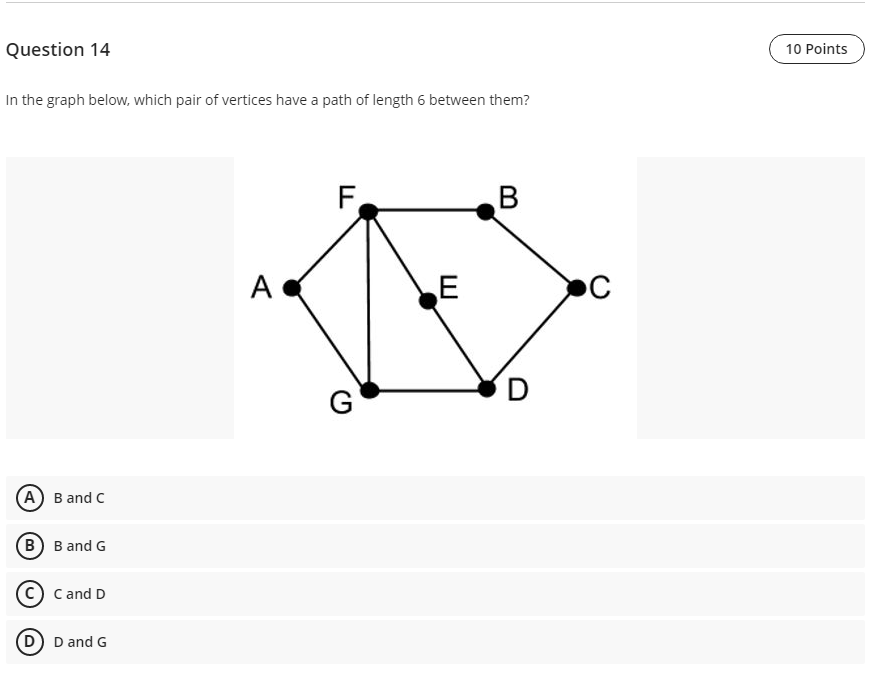Screen dimensions: 893x696
Task: Click the graph illustration image
Action: point(435,298)
